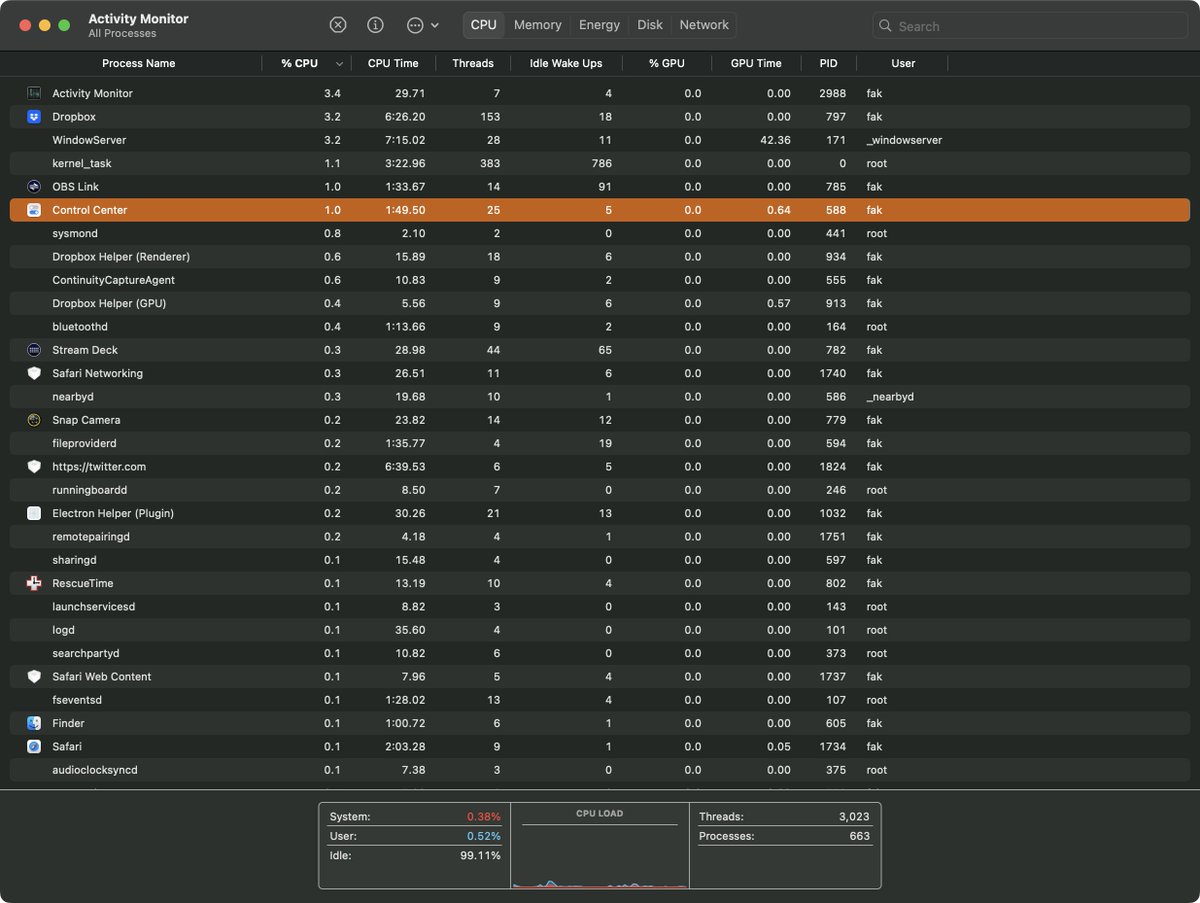Click the search magnifier icon

point(885,26)
